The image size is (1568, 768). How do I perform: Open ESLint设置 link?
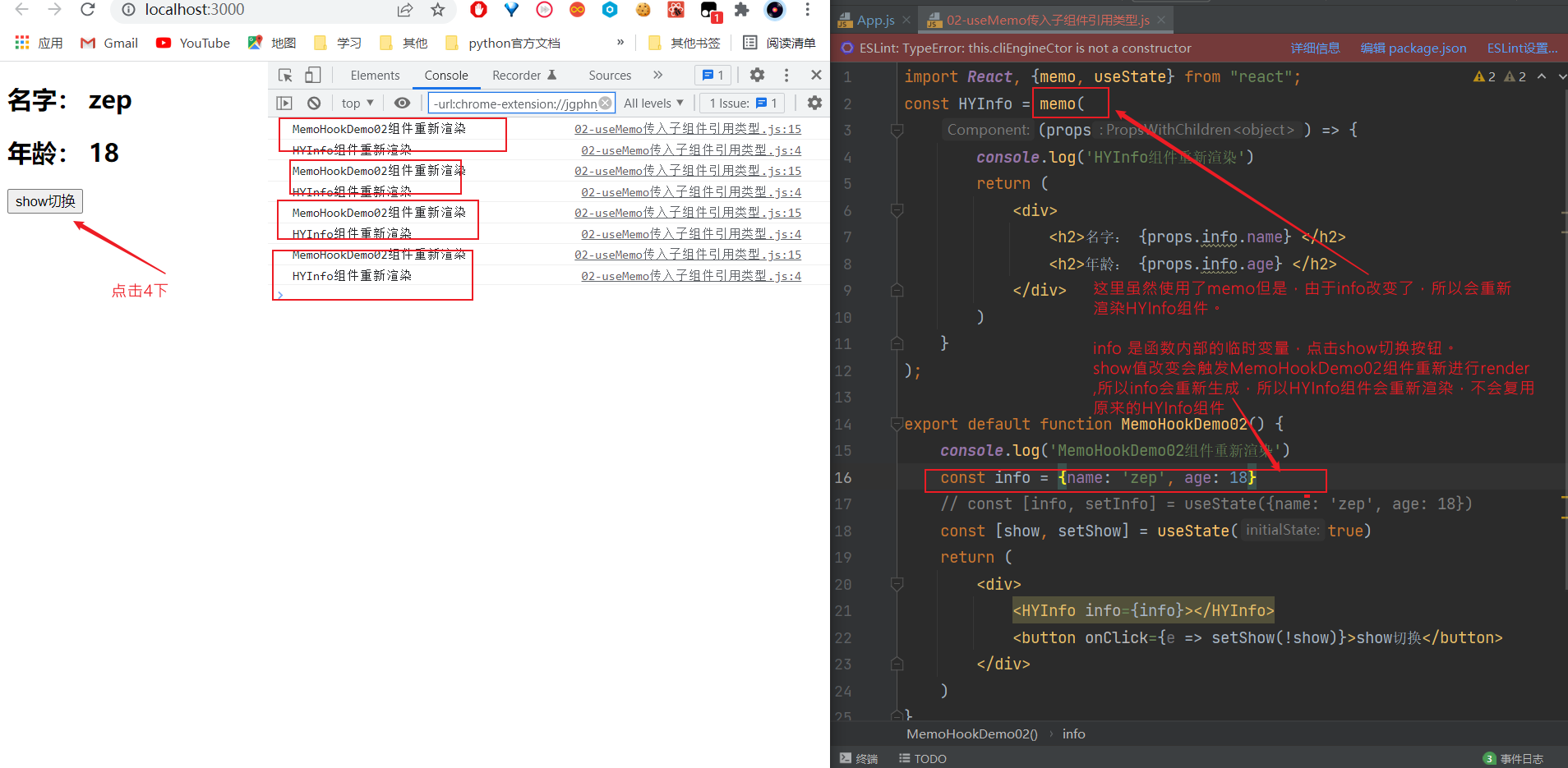point(1522,48)
